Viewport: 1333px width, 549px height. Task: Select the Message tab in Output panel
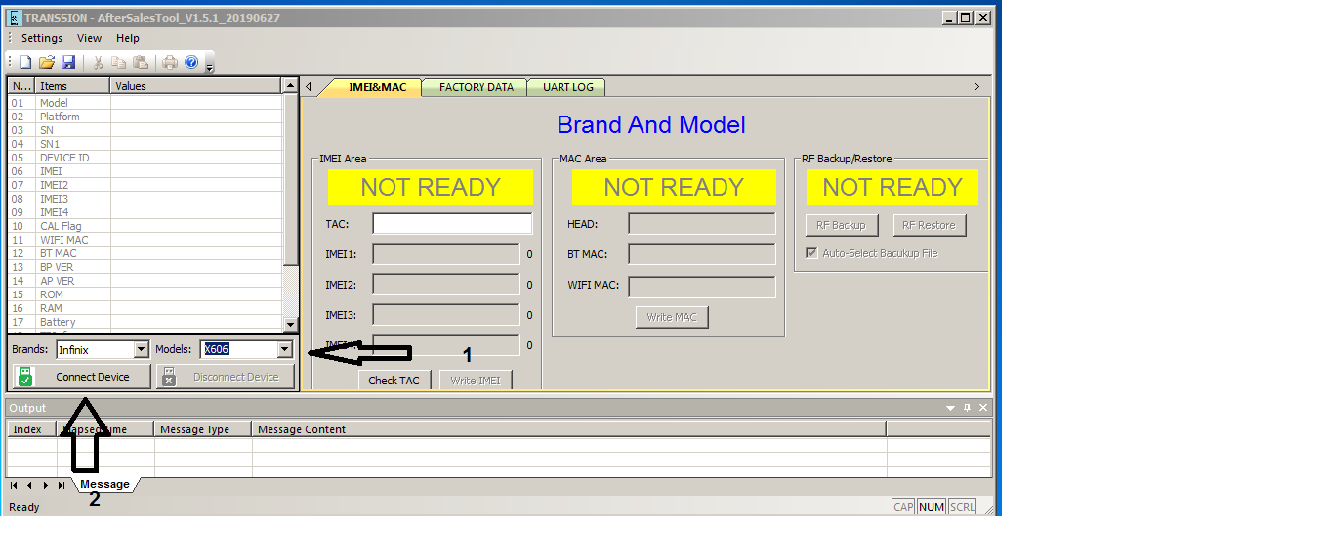click(105, 485)
